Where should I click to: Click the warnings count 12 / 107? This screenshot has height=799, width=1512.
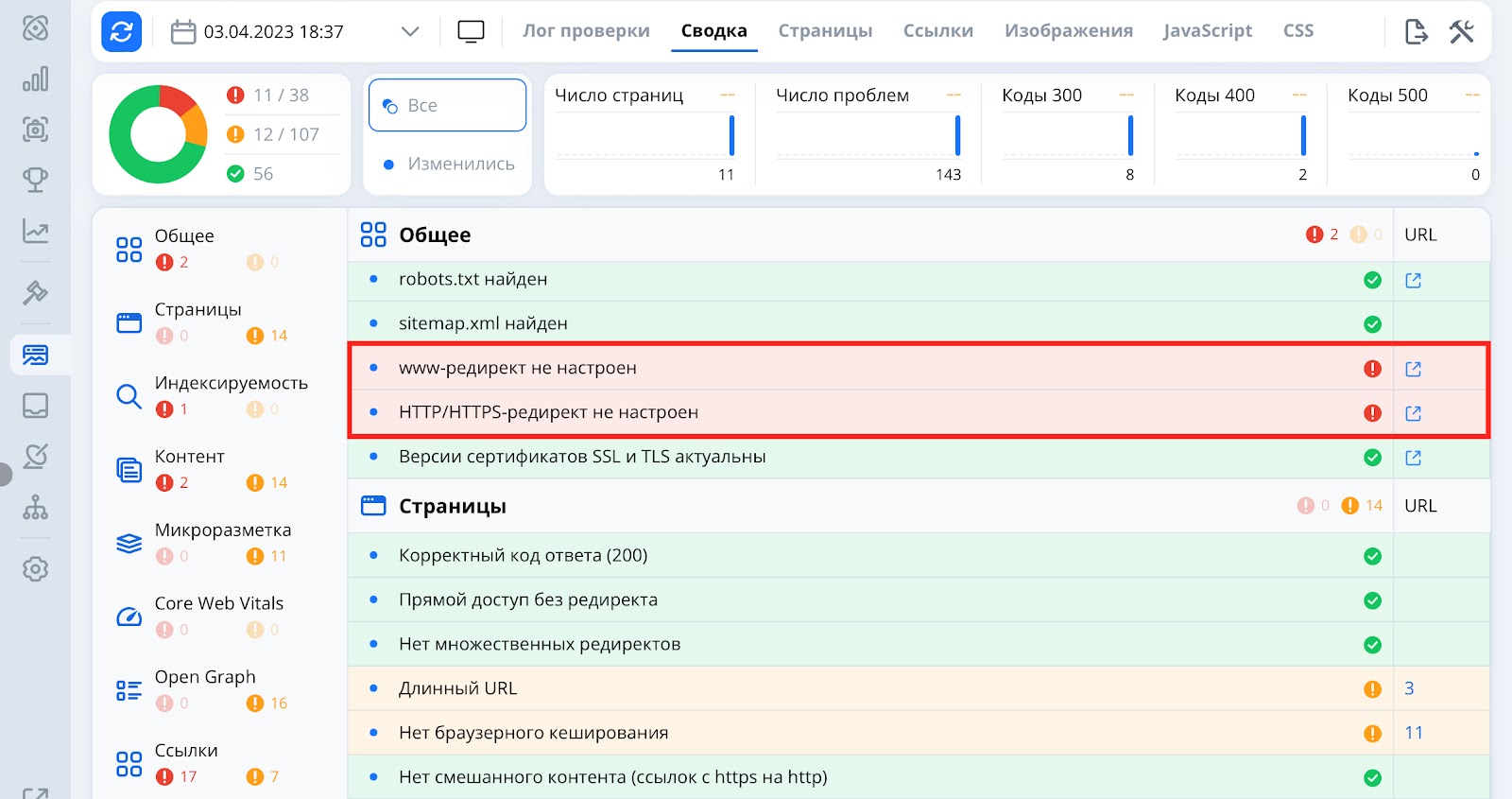click(x=273, y=134)
